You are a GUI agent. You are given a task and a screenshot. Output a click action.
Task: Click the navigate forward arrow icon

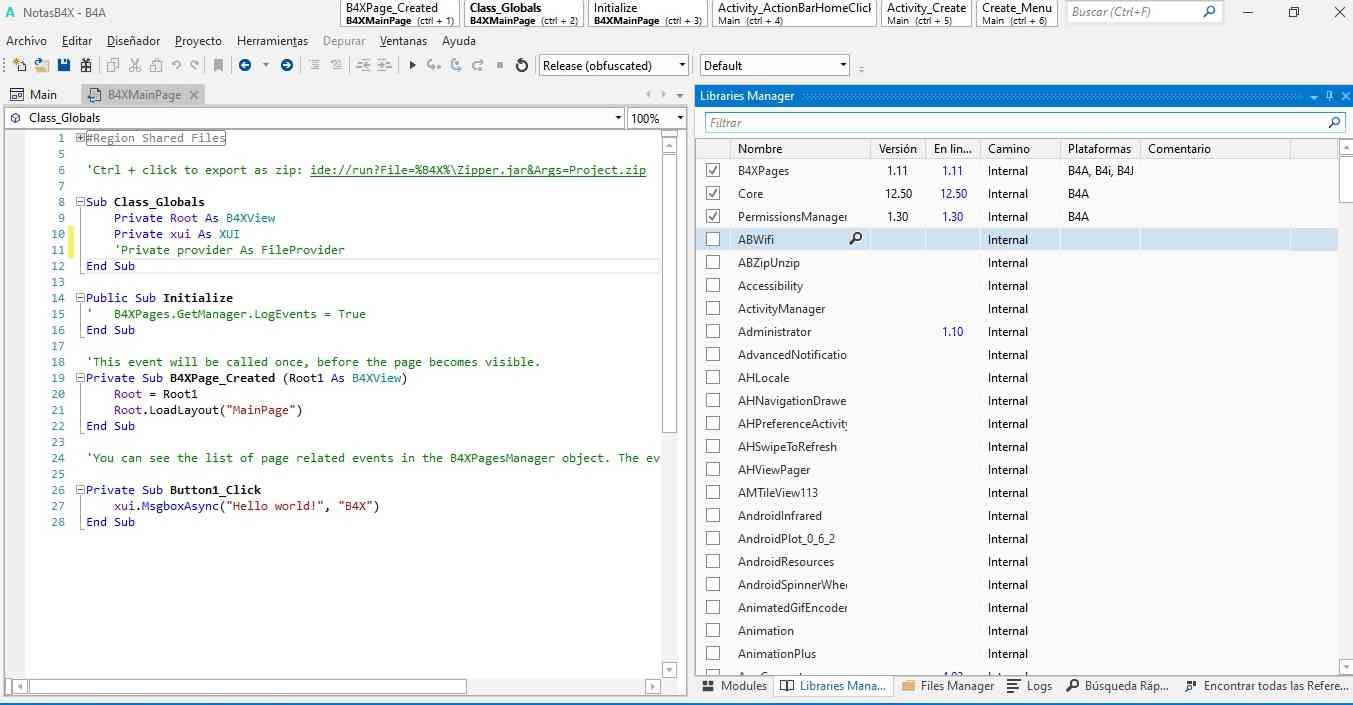coord(288,65)
